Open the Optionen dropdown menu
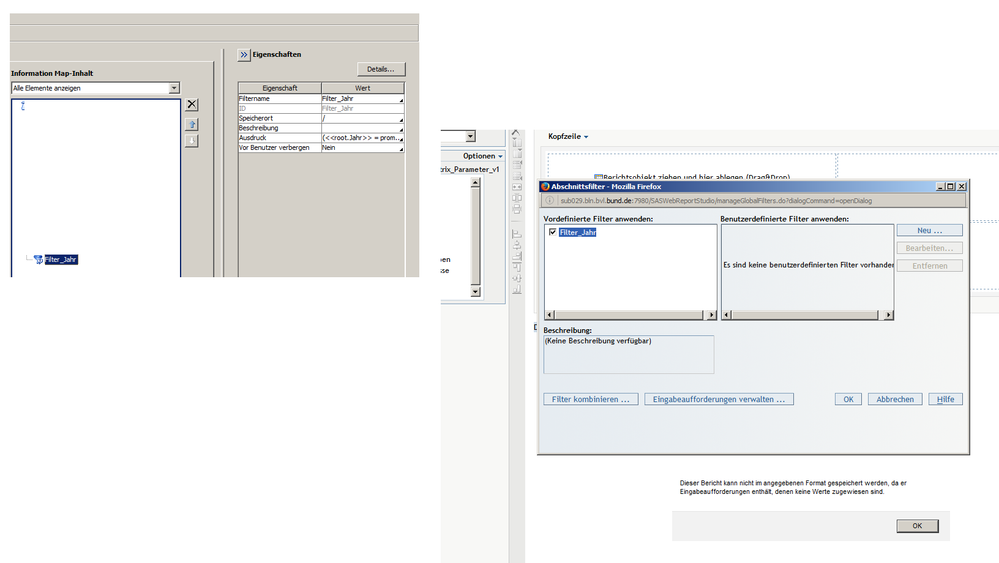Image resolution: width=999 pixels, height=563 pixels. [483, 156]
